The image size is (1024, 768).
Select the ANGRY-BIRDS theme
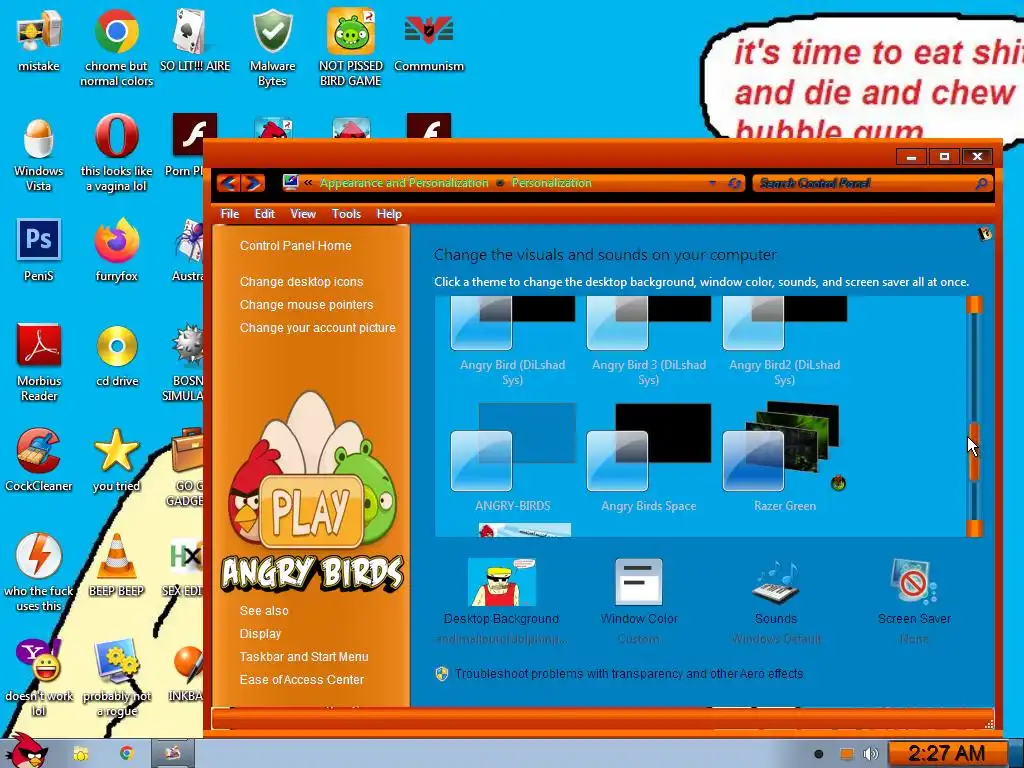(x=513, y=457)
